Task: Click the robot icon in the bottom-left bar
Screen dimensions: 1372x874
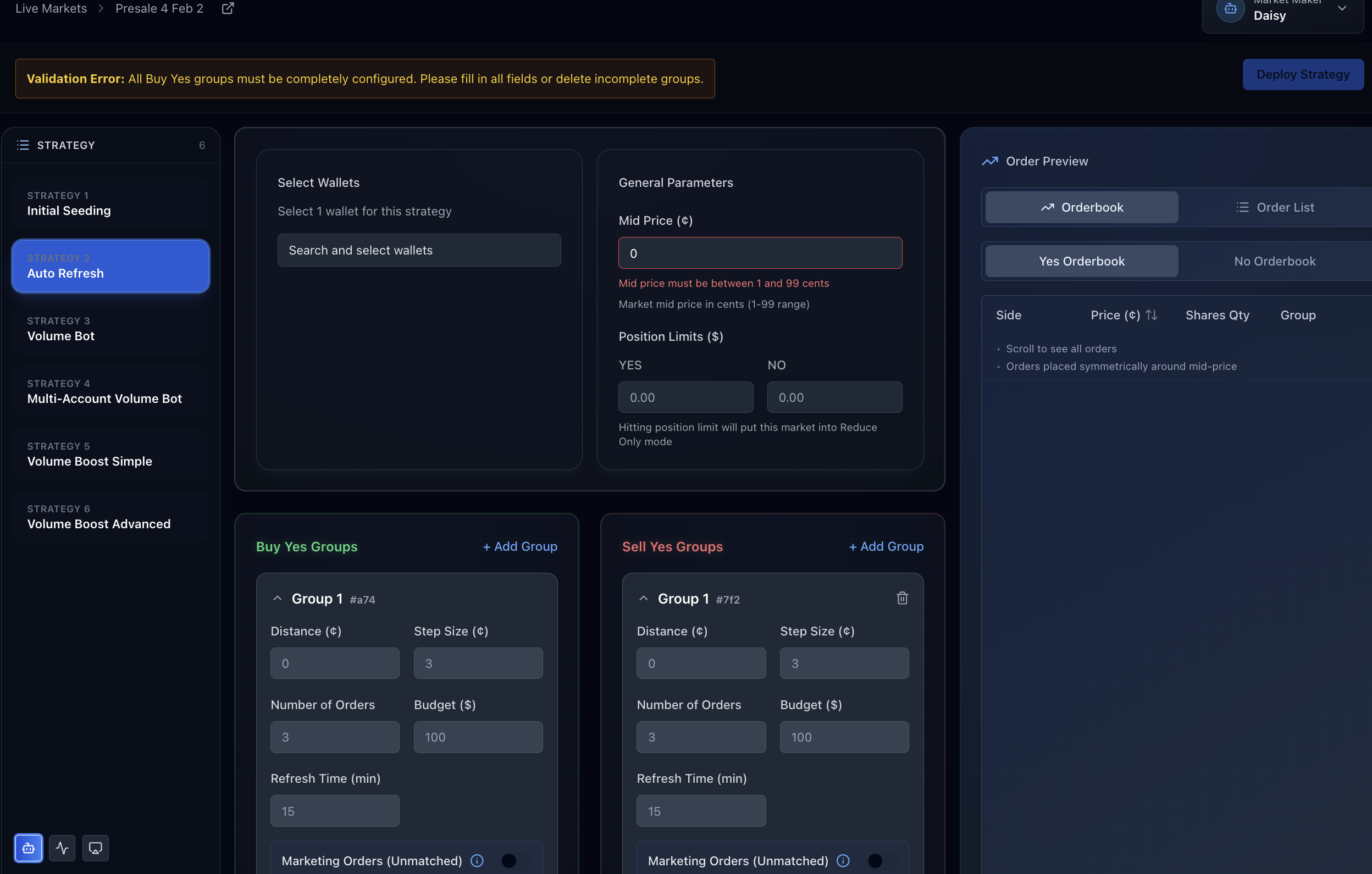Action: (x=29, y=848)
